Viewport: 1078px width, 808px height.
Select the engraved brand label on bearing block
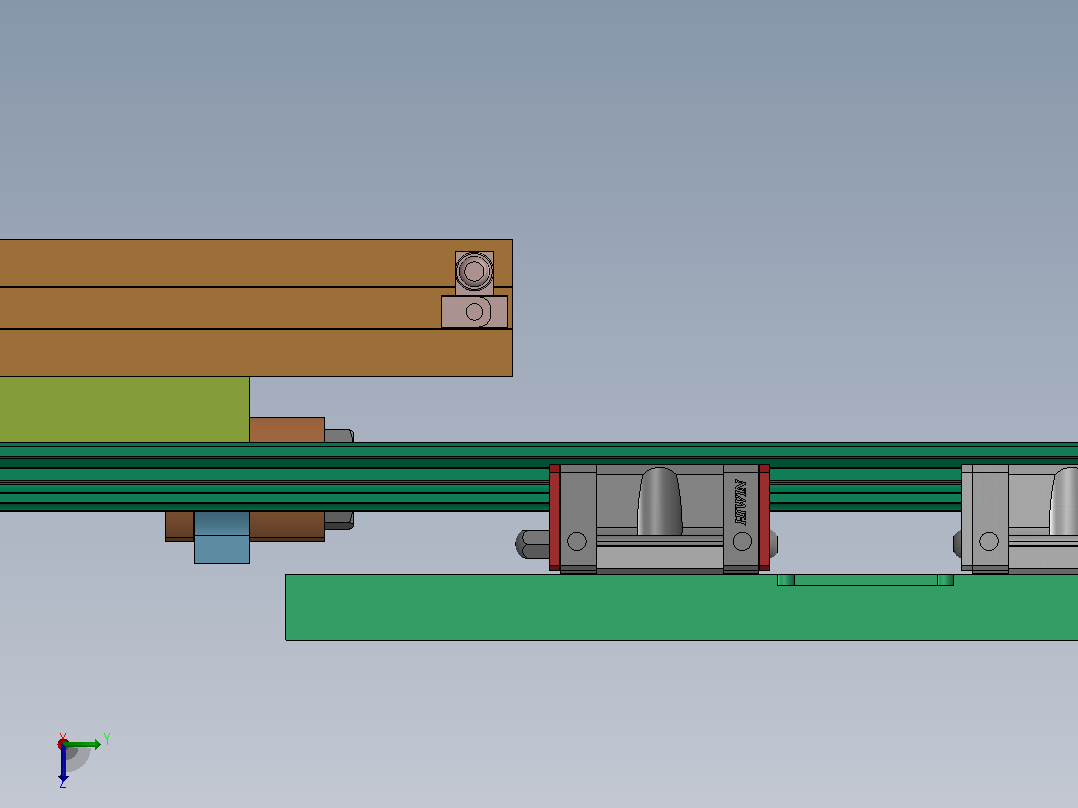tap(740, 502)
